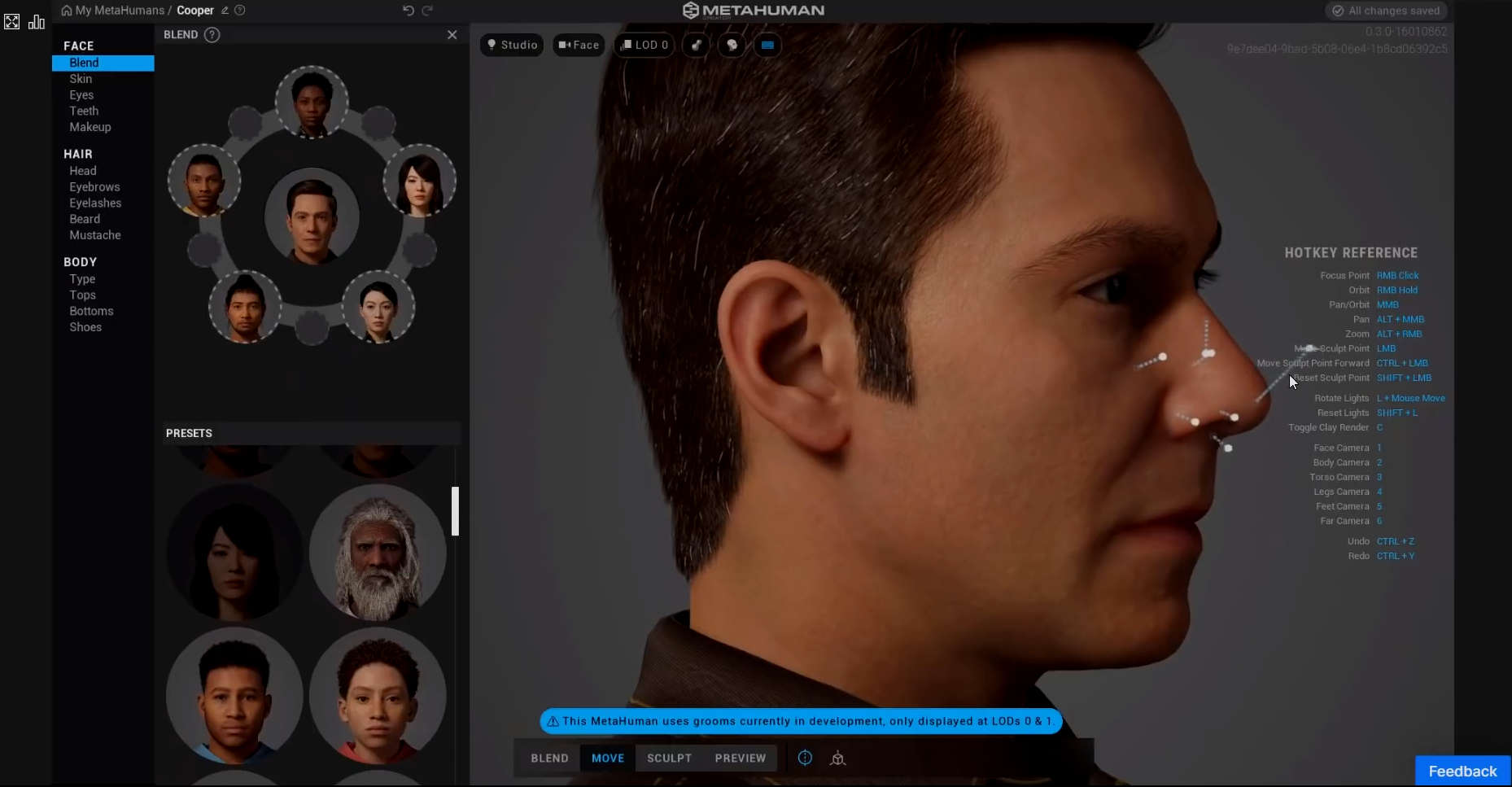Click the help icon next to Cooper
This screenshot has width=1512, height=787.
click(240, 11)
